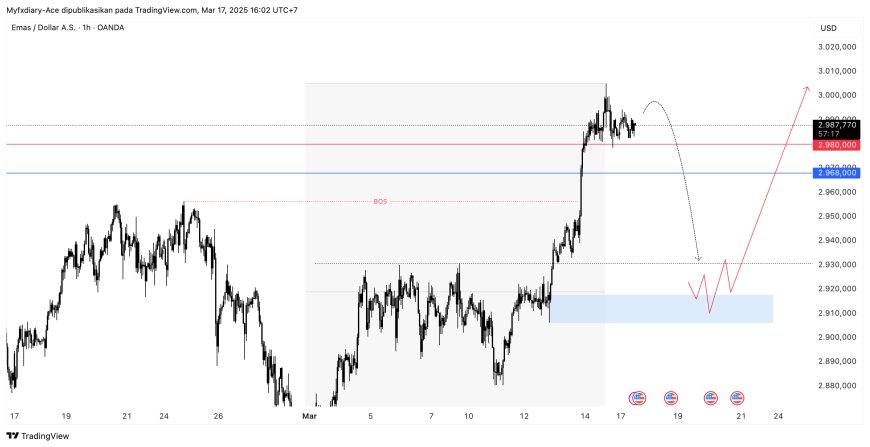Click the red 2.980,000 price label

pos(835,144)
